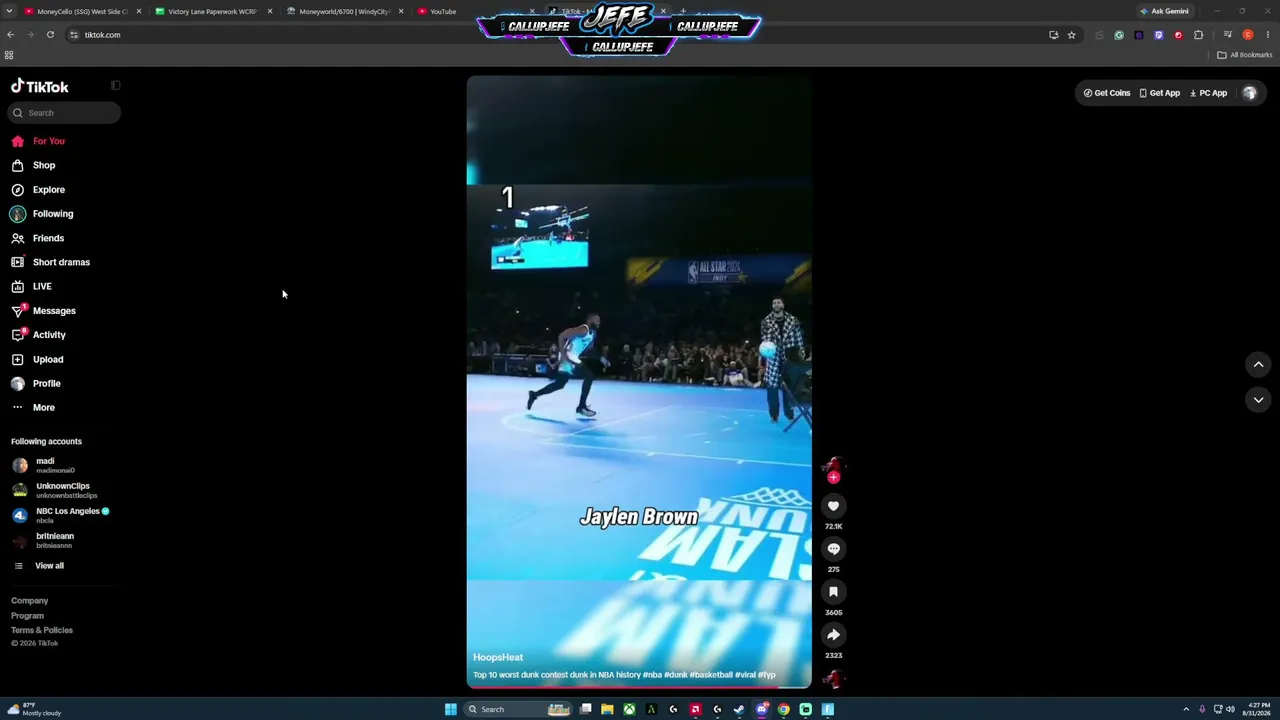Search TikTok in the search field
This screenshot has height=720, width=1280.
pyautogui.click(x=65, y=113)
